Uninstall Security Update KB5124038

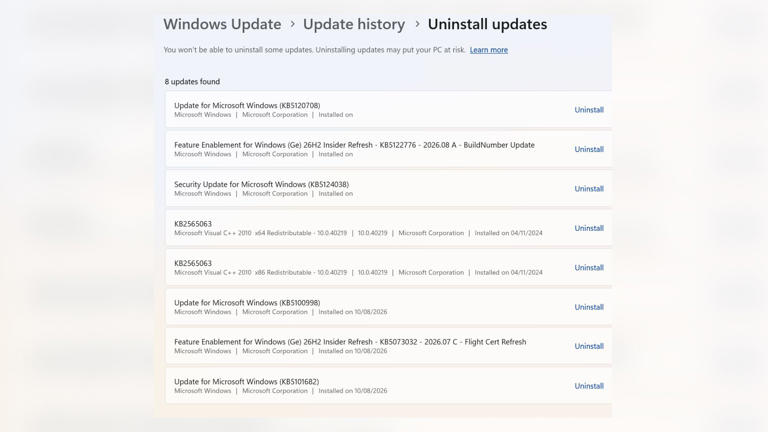589,189
